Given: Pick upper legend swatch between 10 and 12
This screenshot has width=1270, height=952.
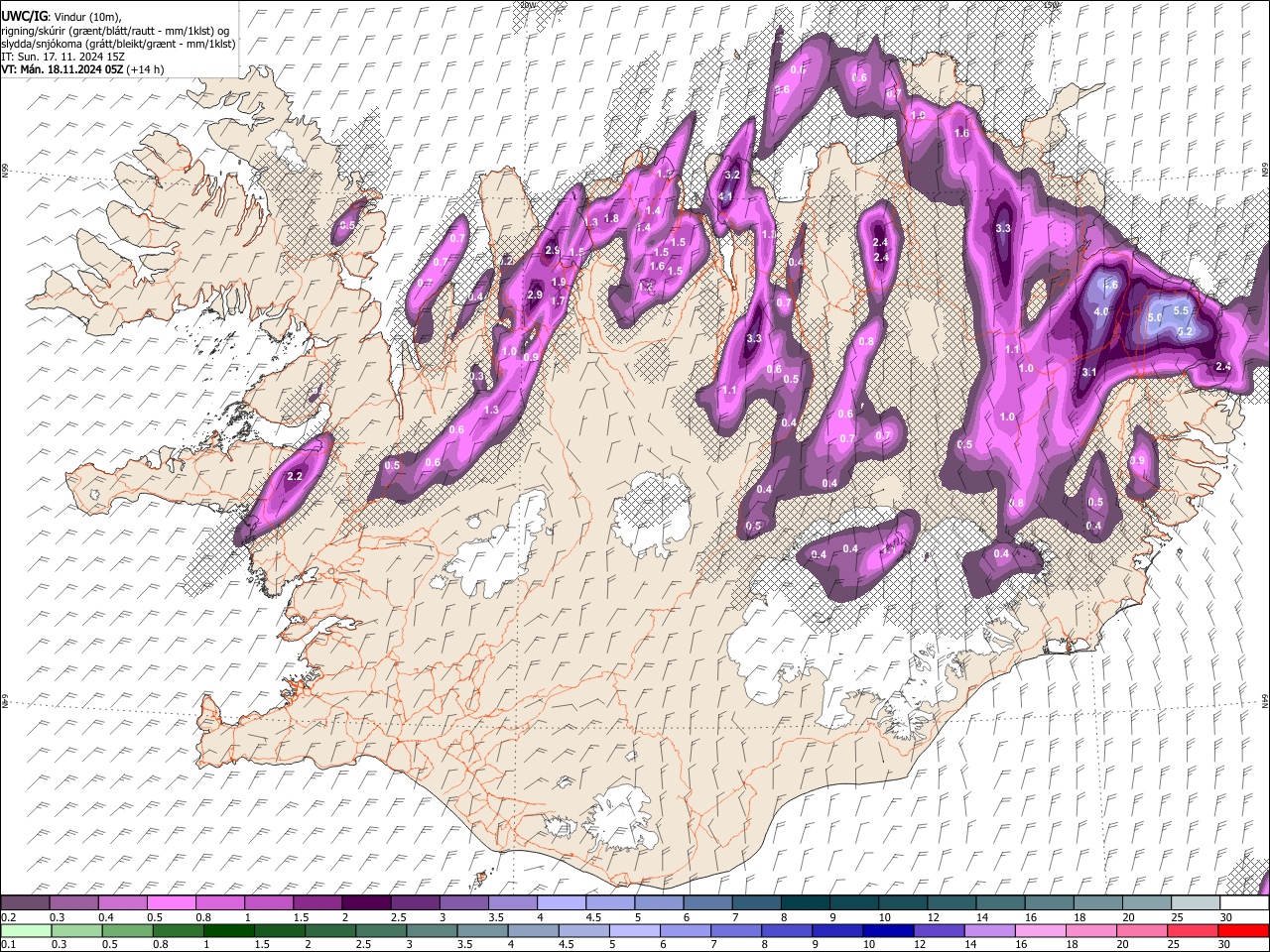Looking at the screenshot, I should pyautogui.click(x=901, y=903).
